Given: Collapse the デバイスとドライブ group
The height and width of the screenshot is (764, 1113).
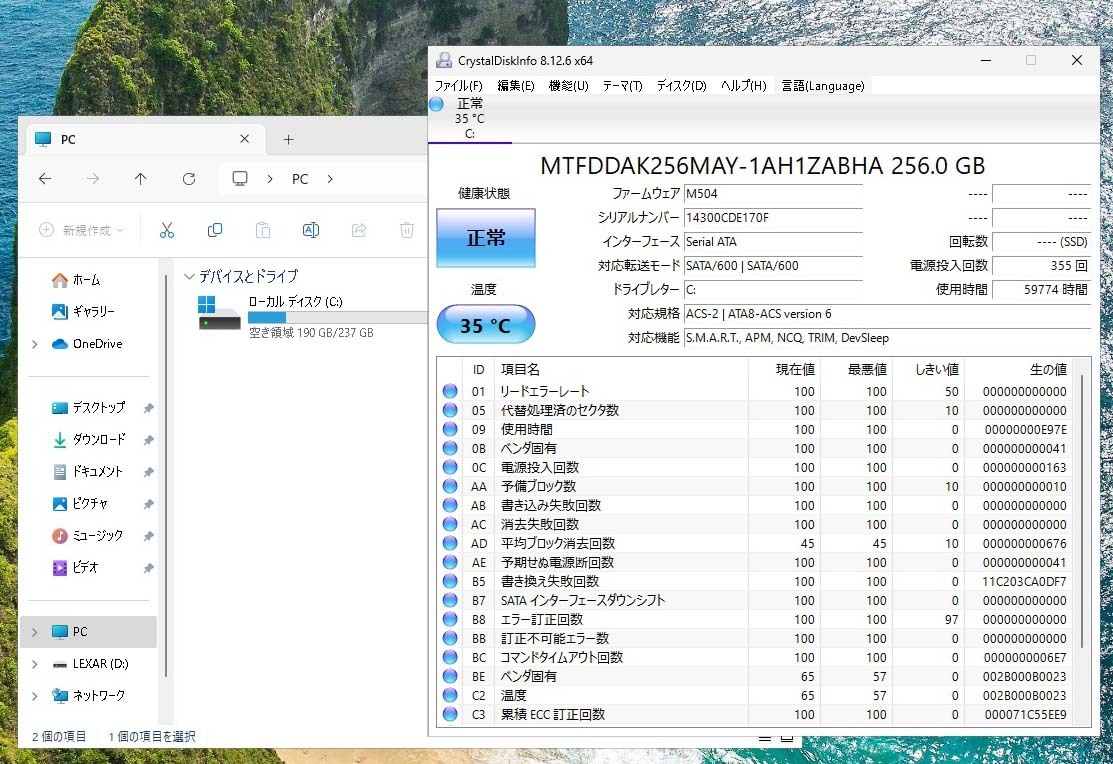Looking at the screenshot, I should coord(189,276).
